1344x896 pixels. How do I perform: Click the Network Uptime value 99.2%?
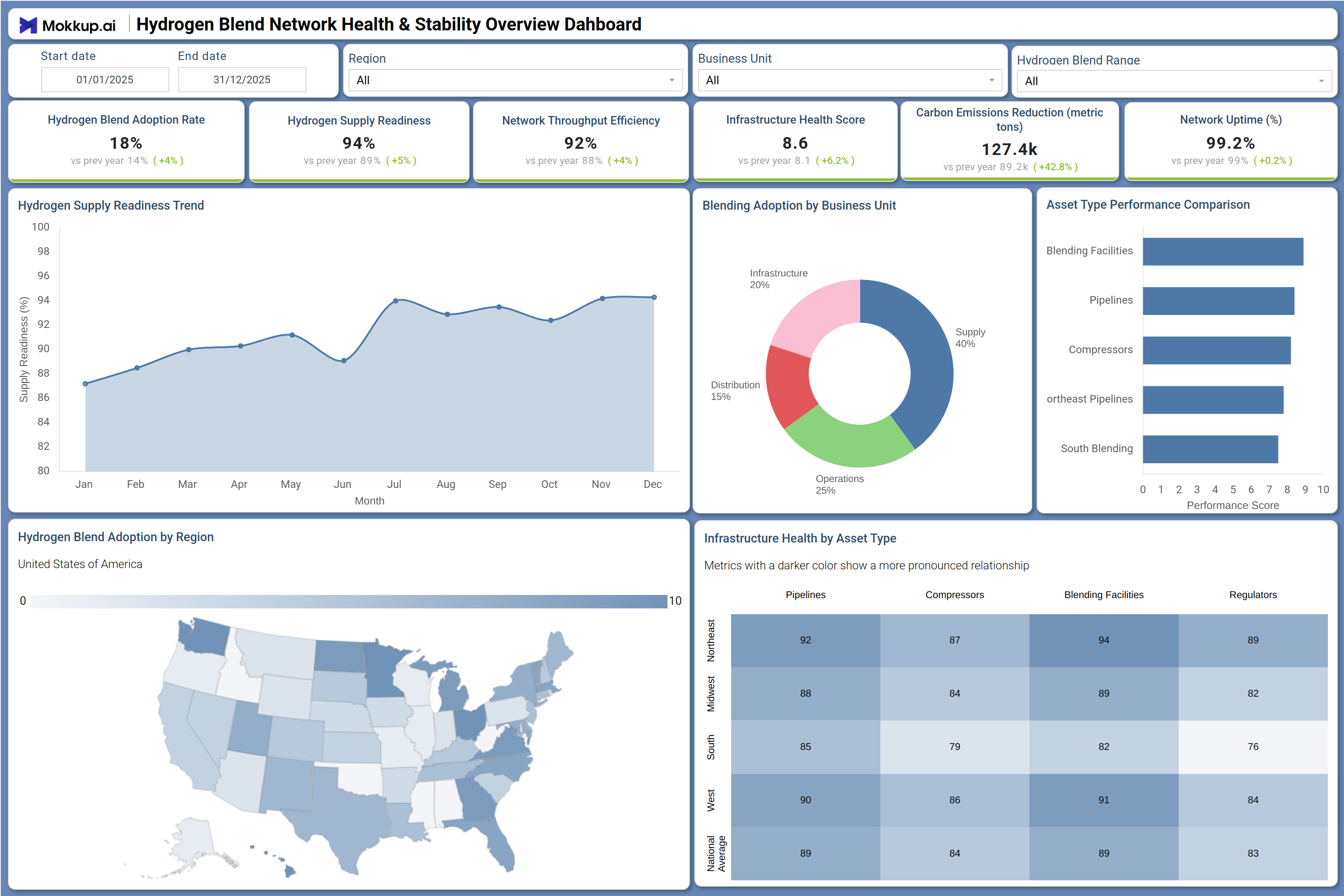(x=1230, y=143)
